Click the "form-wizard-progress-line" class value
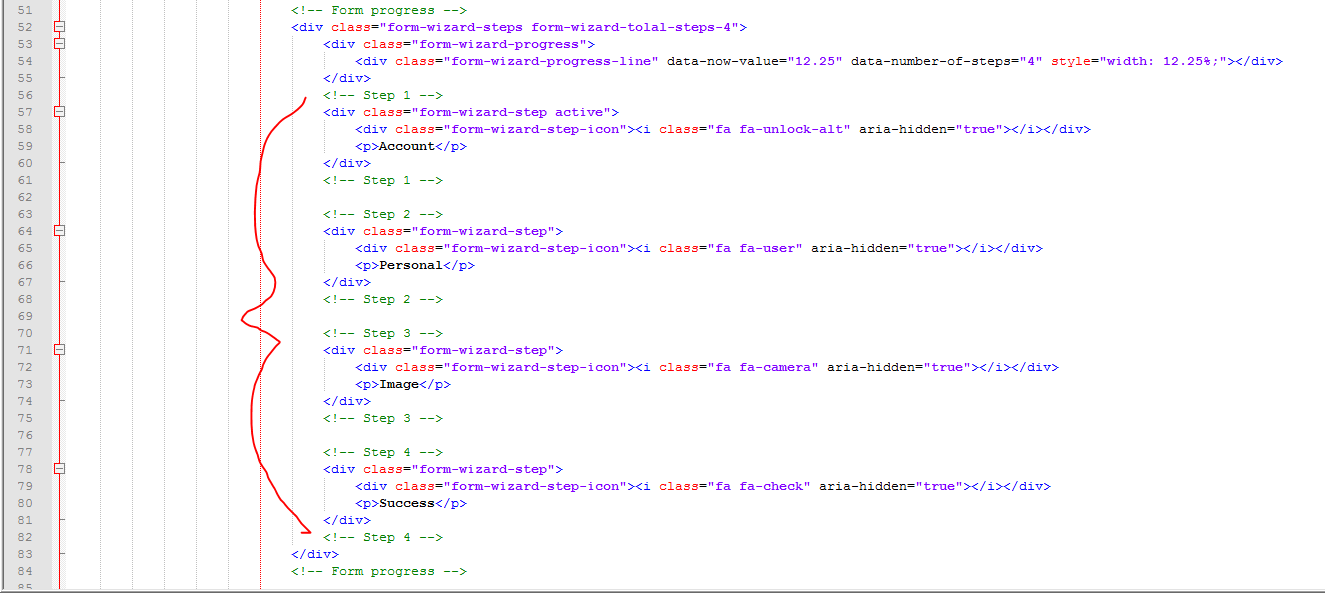The height and width of the screenshot is (593, 1325). [x=550, y=61]
